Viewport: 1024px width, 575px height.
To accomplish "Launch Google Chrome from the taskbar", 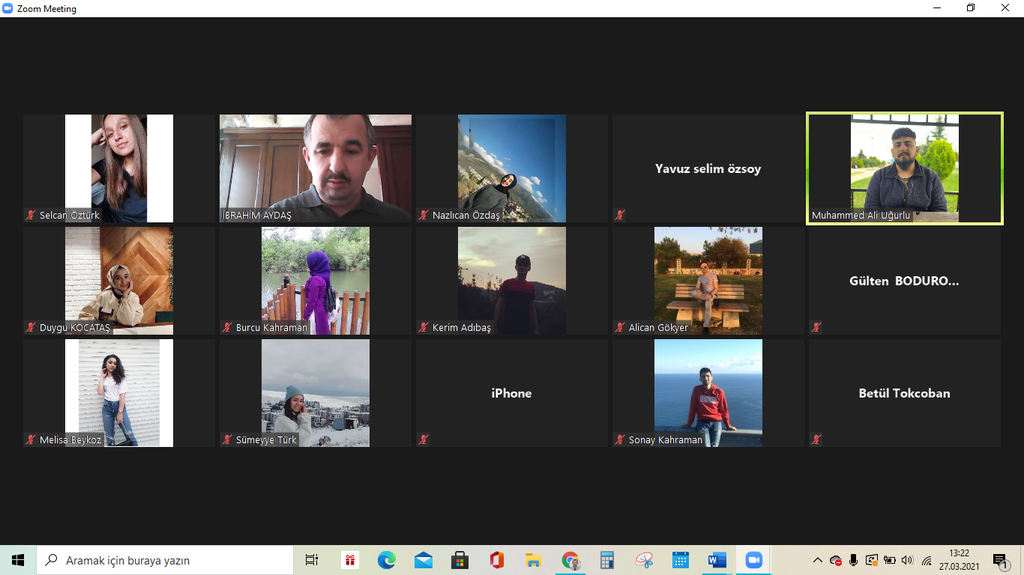I will click(570, 560).
